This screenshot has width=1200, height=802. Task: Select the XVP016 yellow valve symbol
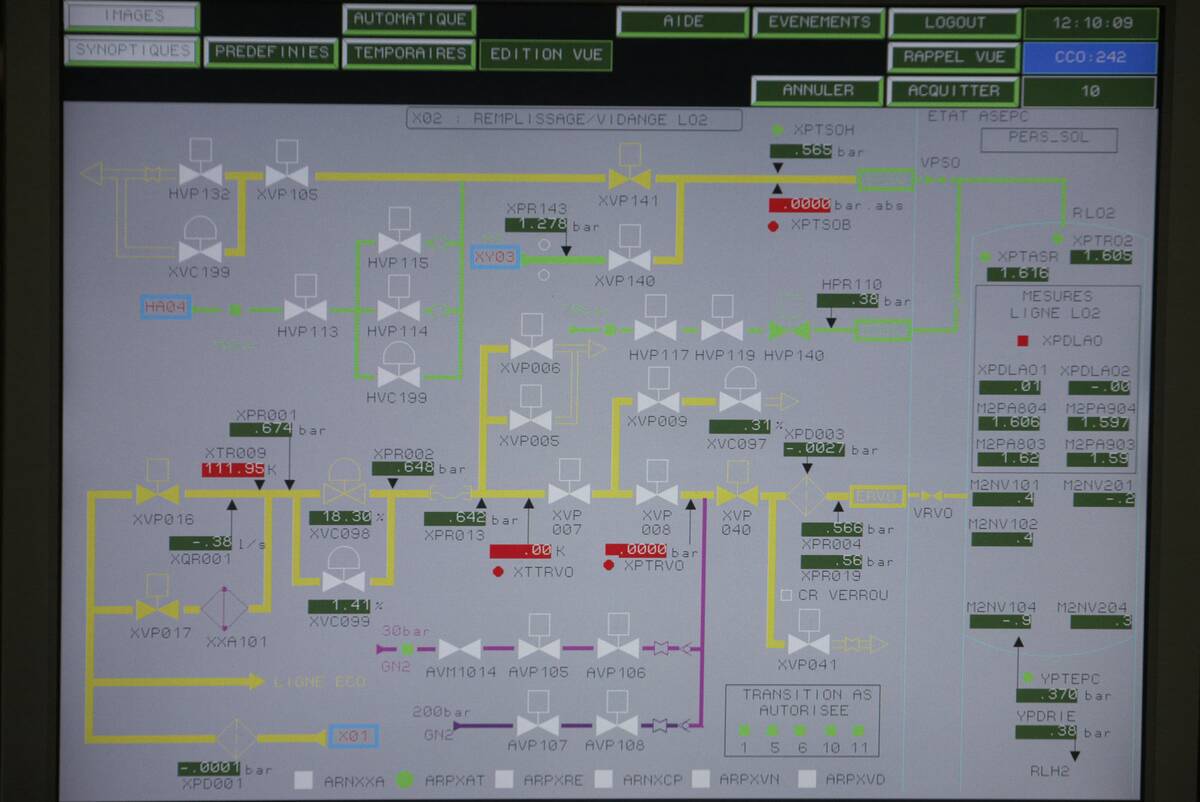coord(157,493)
